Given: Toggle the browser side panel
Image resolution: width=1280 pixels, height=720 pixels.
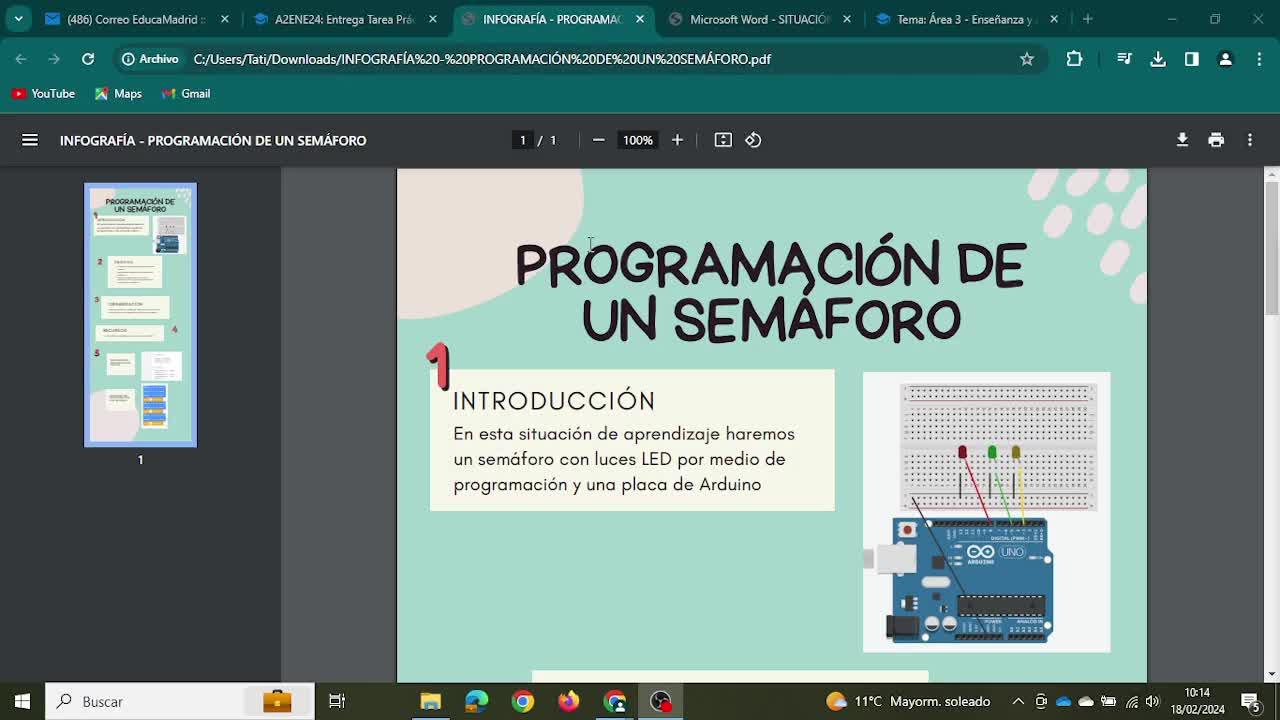Looking at the screenshot, I should point(1191,59).
